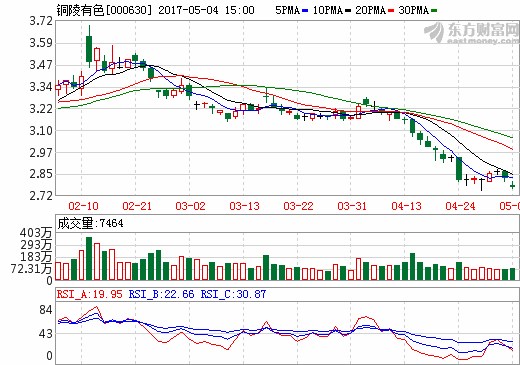
Task: Click the 403万 volume axis label
Action: click(x=36, y=233)
